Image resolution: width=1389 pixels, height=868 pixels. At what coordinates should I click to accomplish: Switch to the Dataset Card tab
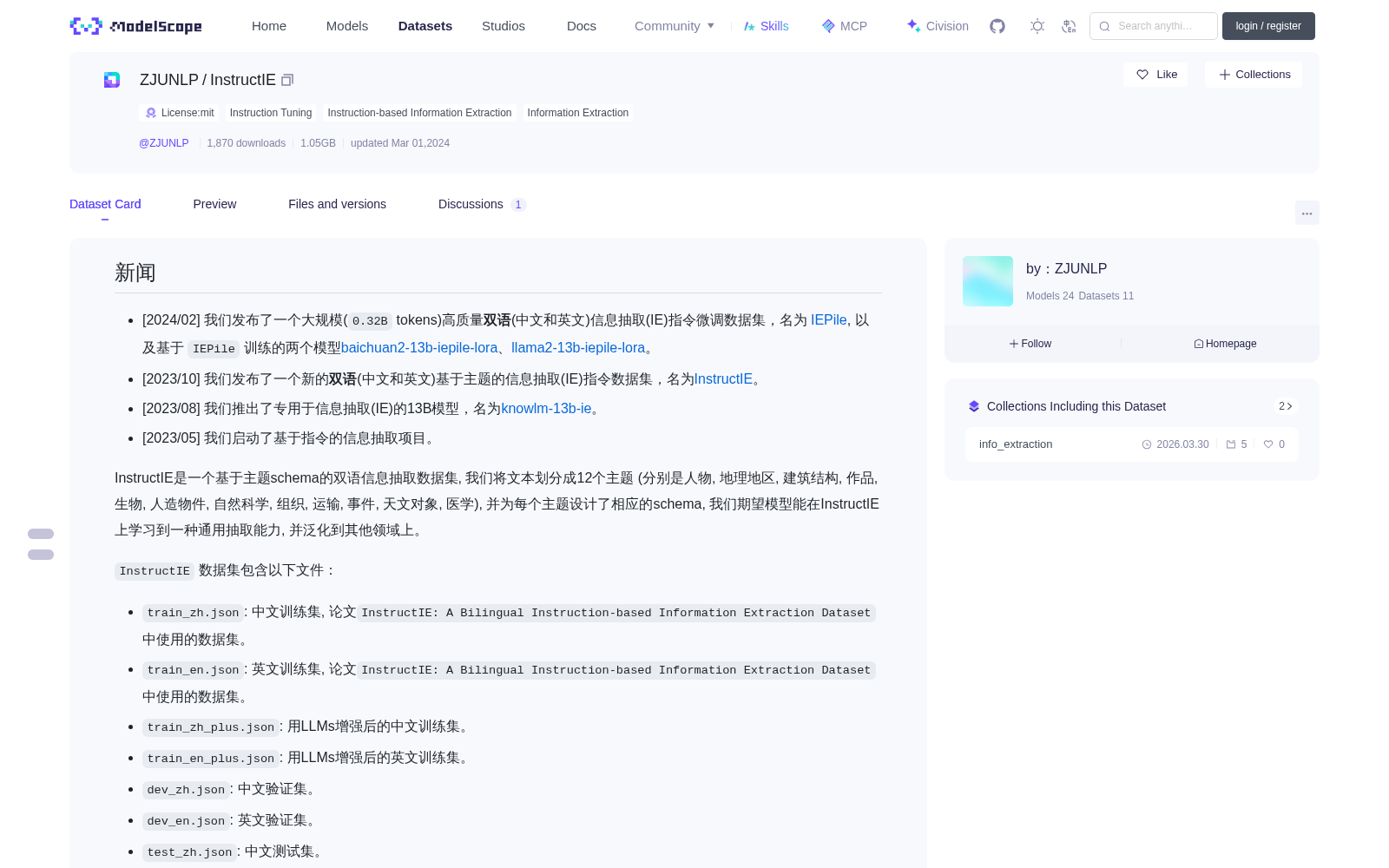[105, 204]
